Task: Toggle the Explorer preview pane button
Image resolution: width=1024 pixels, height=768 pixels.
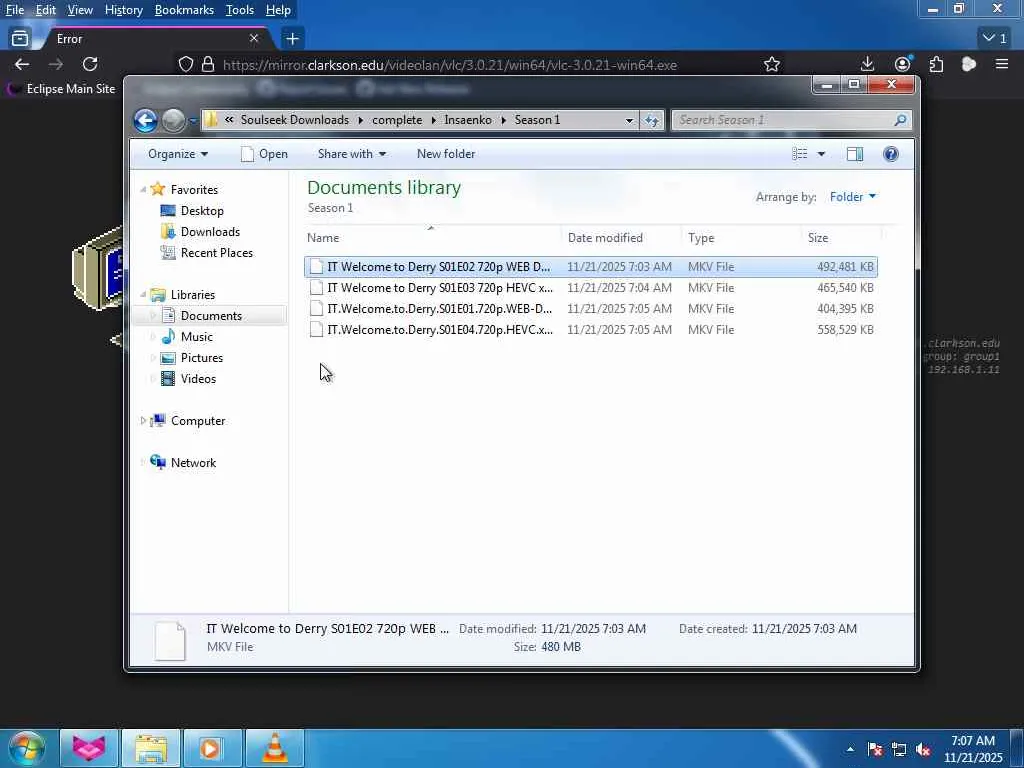Action: coord(854,154)
